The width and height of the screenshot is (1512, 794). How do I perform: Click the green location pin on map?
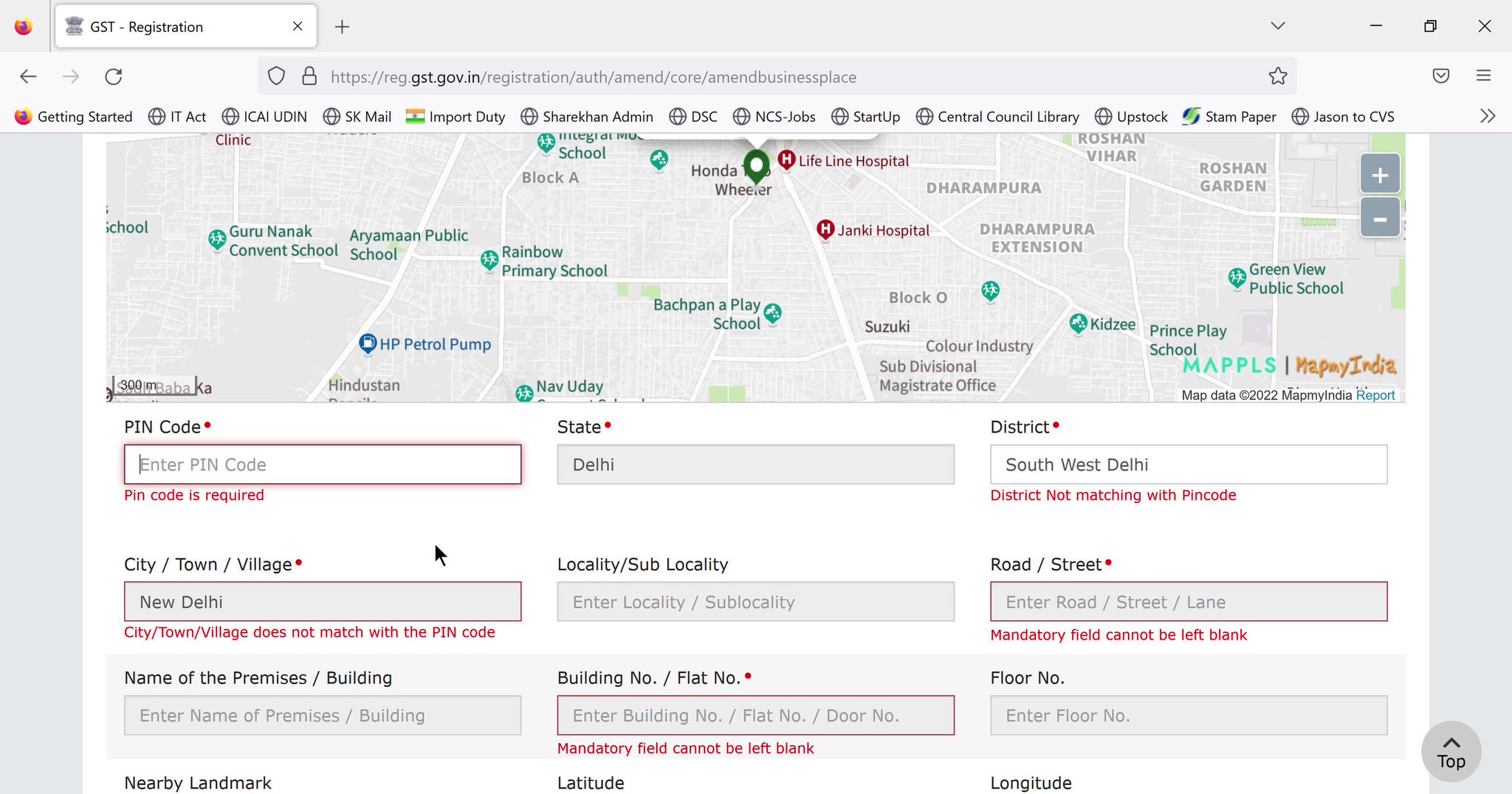(x=756, y=166)
